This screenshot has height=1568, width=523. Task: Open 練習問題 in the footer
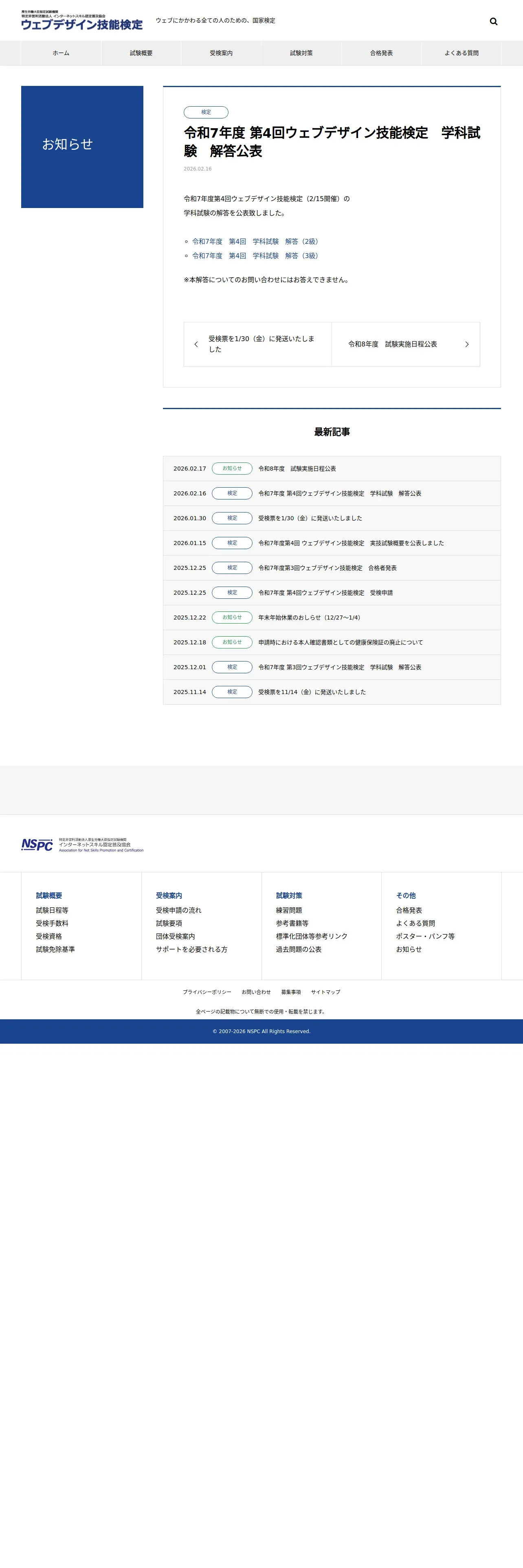click(x=289, y=911)
